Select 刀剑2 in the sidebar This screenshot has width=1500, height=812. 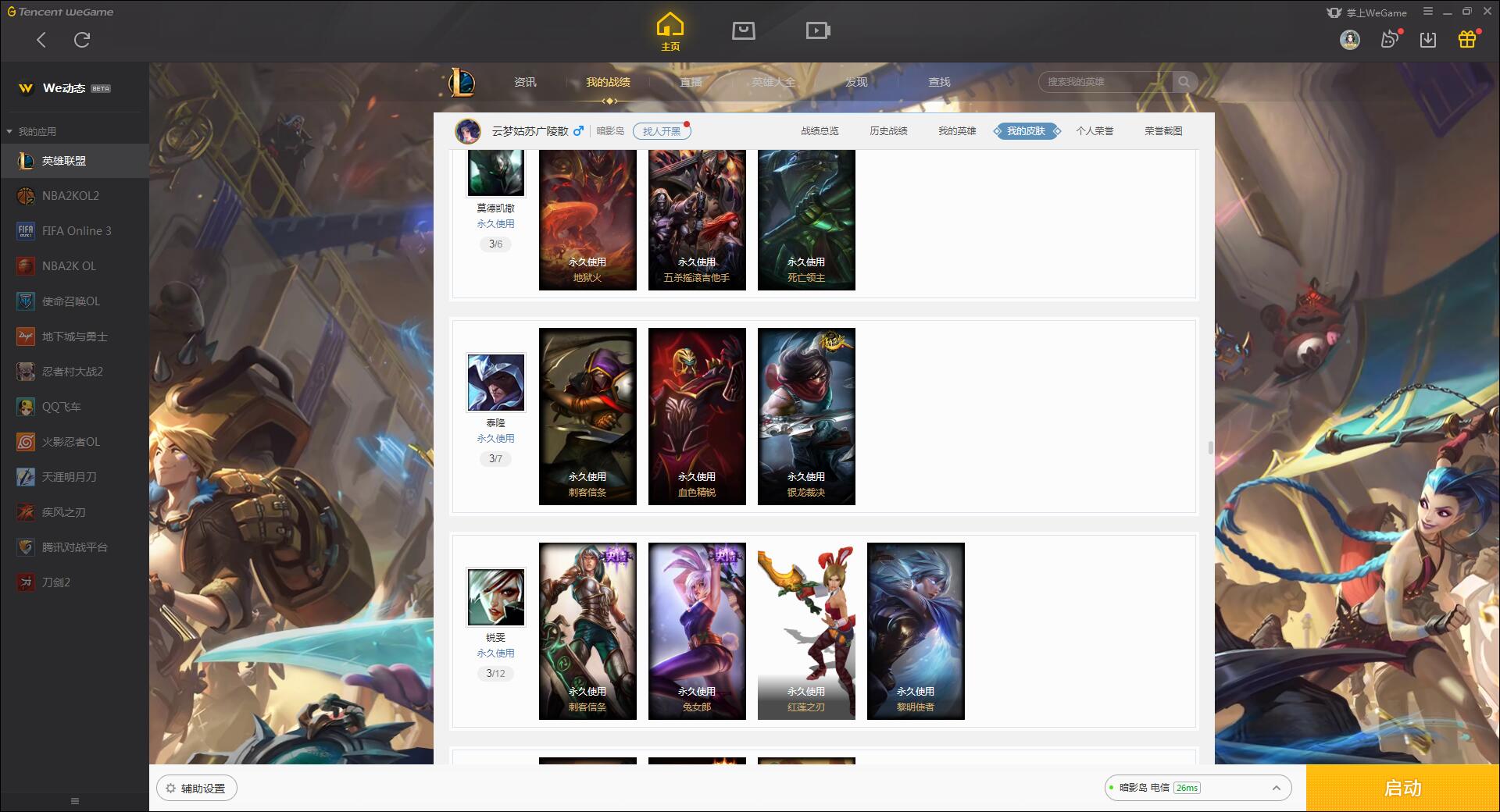pos(74,582)
